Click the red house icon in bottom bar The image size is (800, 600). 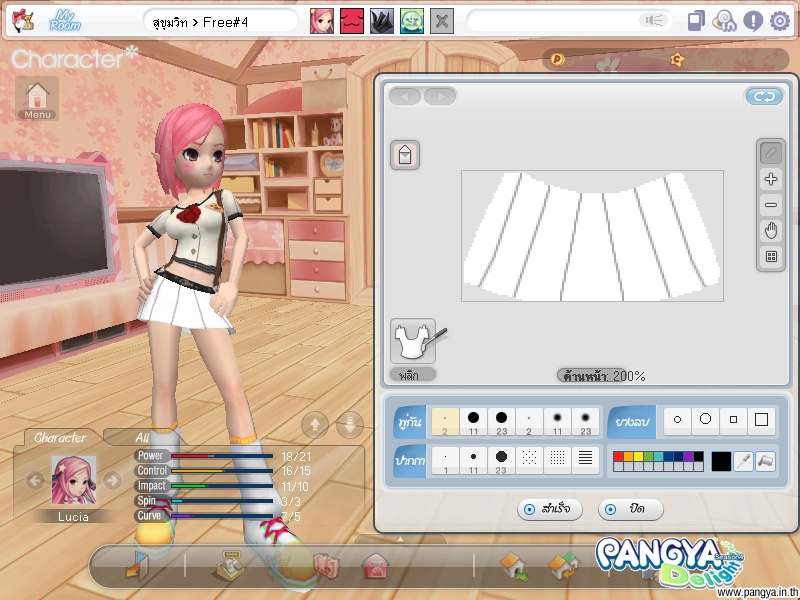click(x=375, y=566)
